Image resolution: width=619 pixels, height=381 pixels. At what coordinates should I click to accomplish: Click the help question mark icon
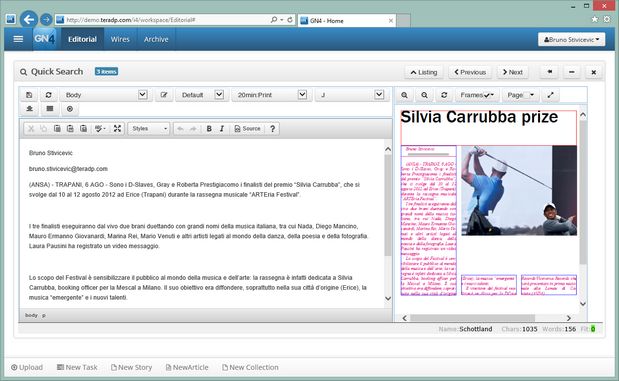click(x=272, y=129)
